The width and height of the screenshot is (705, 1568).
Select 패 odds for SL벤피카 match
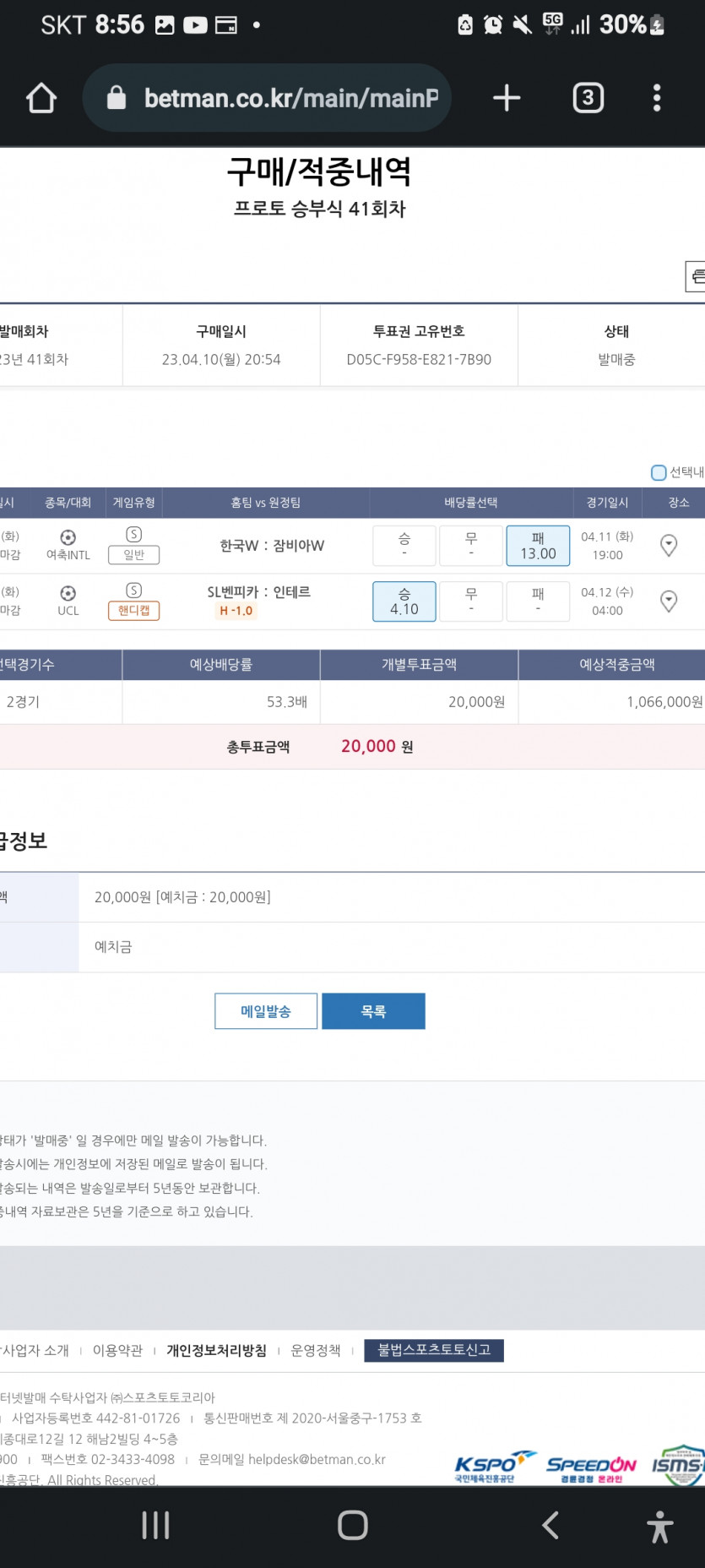(x=538, y=602)
